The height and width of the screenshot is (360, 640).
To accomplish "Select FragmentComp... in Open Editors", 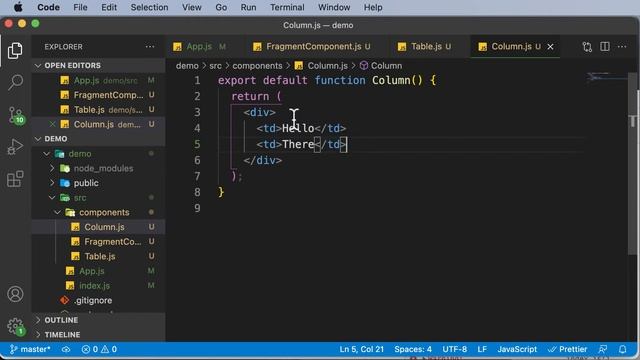I will coord(98,95).
